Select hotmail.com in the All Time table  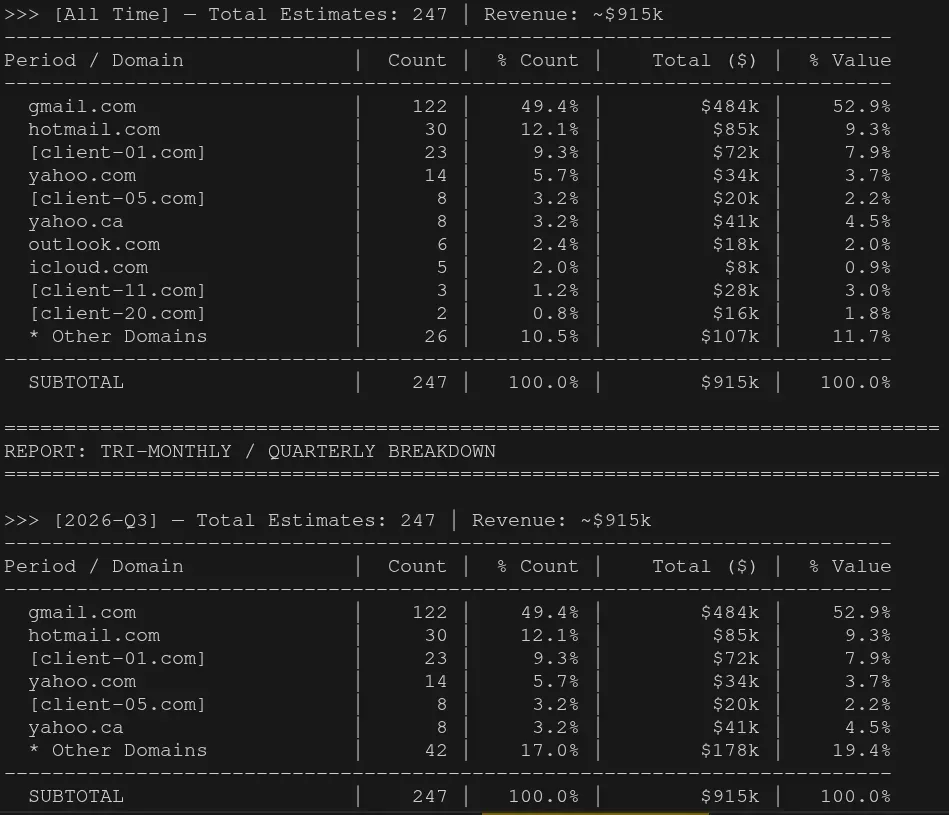pos(94,129)
